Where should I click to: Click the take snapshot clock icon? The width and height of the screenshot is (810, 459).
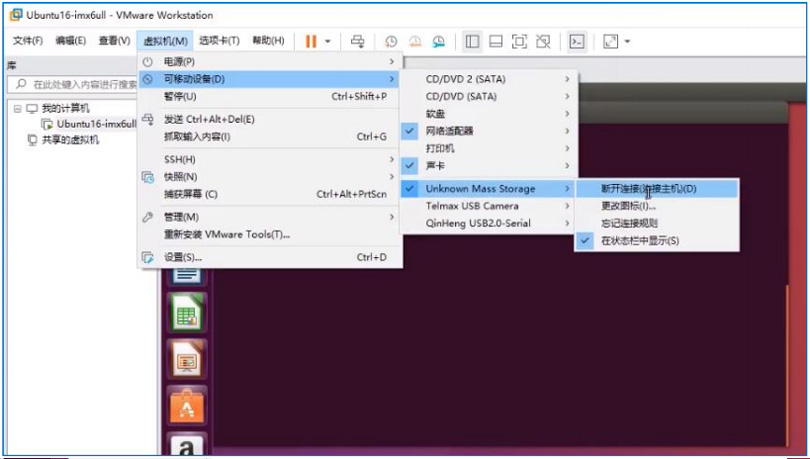[391, 41]
